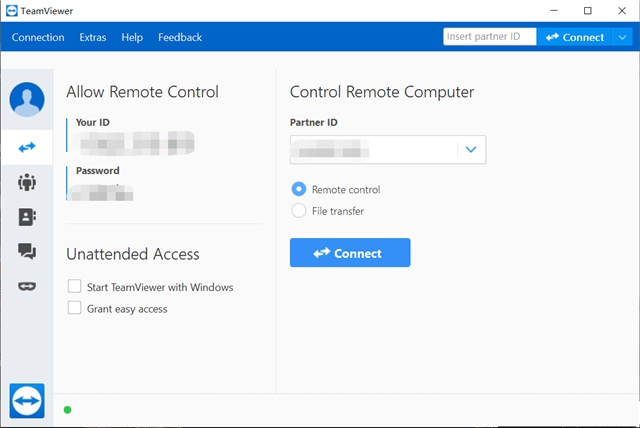
Task: Click the blurred Your ID value
Action: 133,143
